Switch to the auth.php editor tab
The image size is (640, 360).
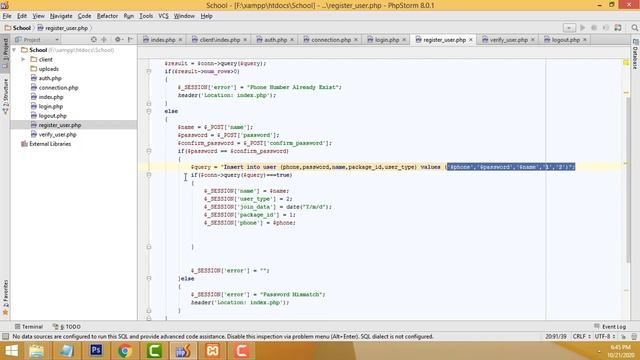coord(275,40)
